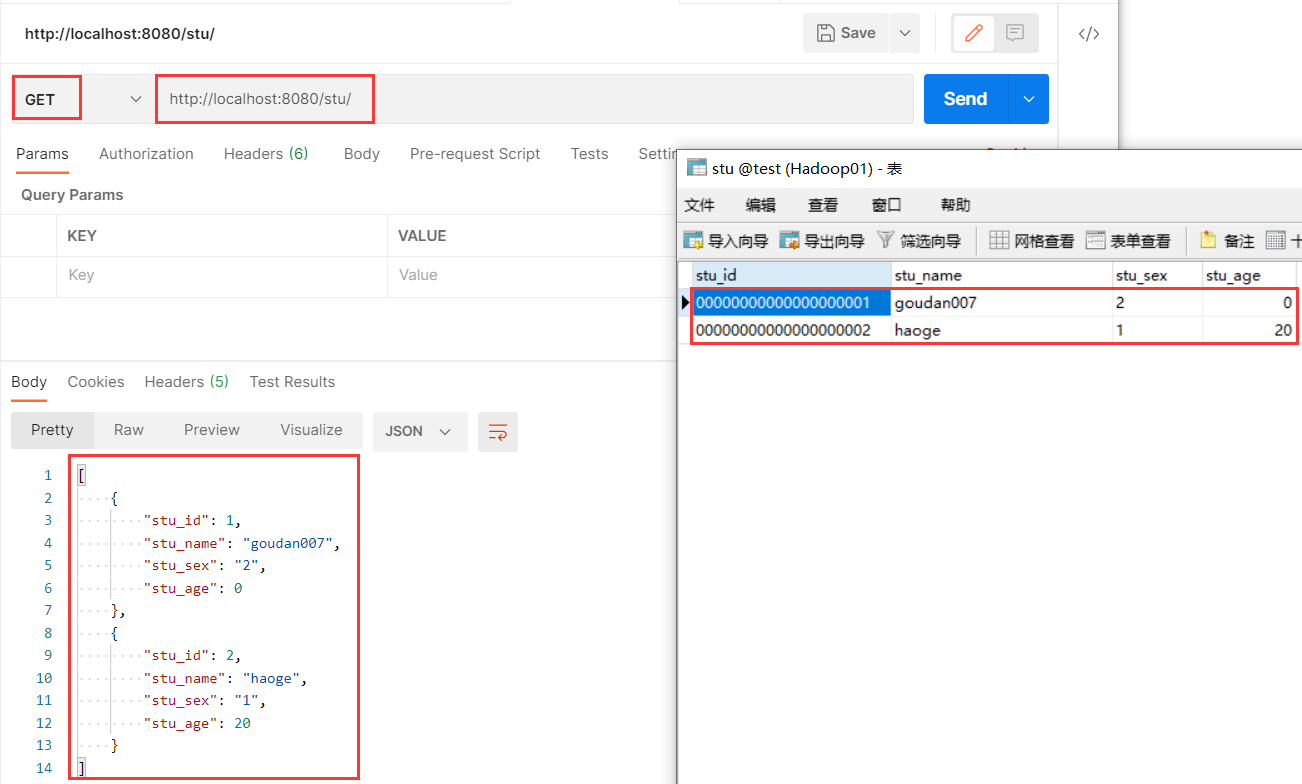1302x784 pixels.
Task: Select the stu_id cell ending in 0002
Action: [791, 330]
